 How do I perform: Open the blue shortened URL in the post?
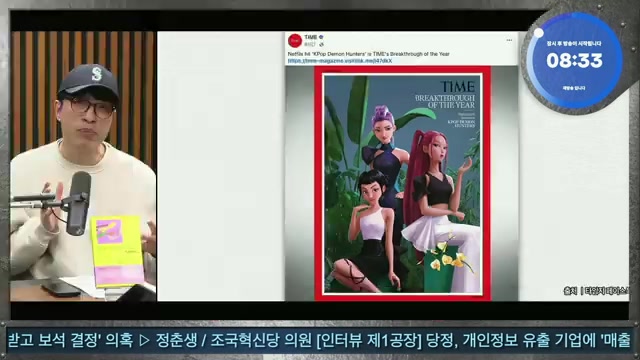[340, 61]
